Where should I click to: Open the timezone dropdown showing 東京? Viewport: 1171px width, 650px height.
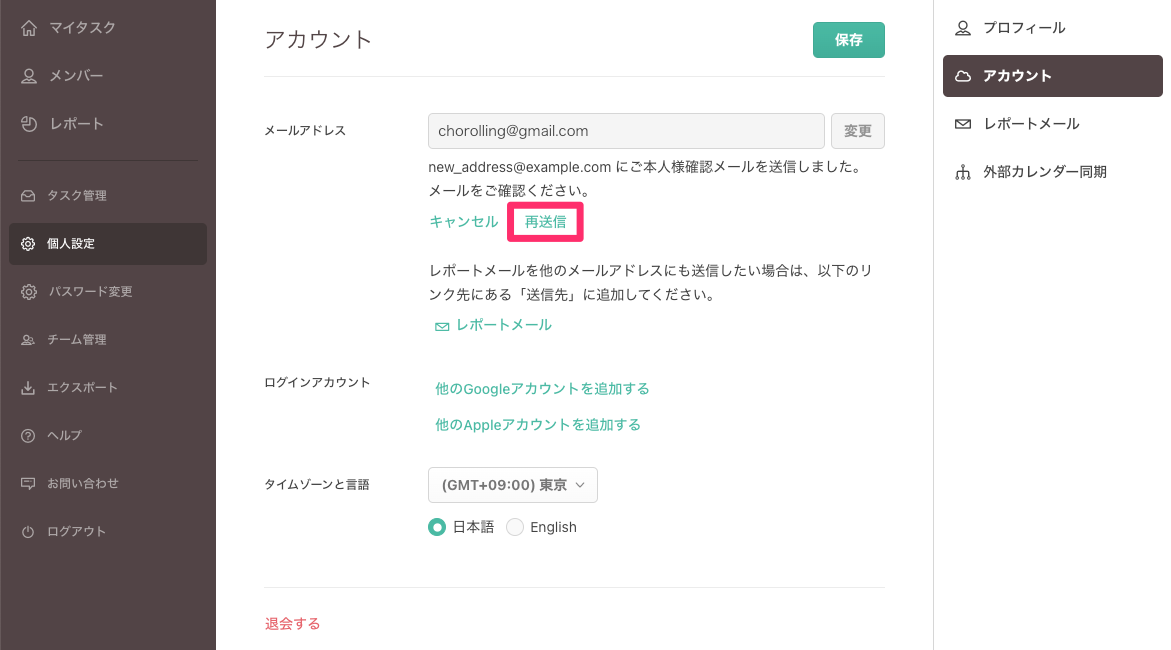pyautogui.click(x=512, y=485)
